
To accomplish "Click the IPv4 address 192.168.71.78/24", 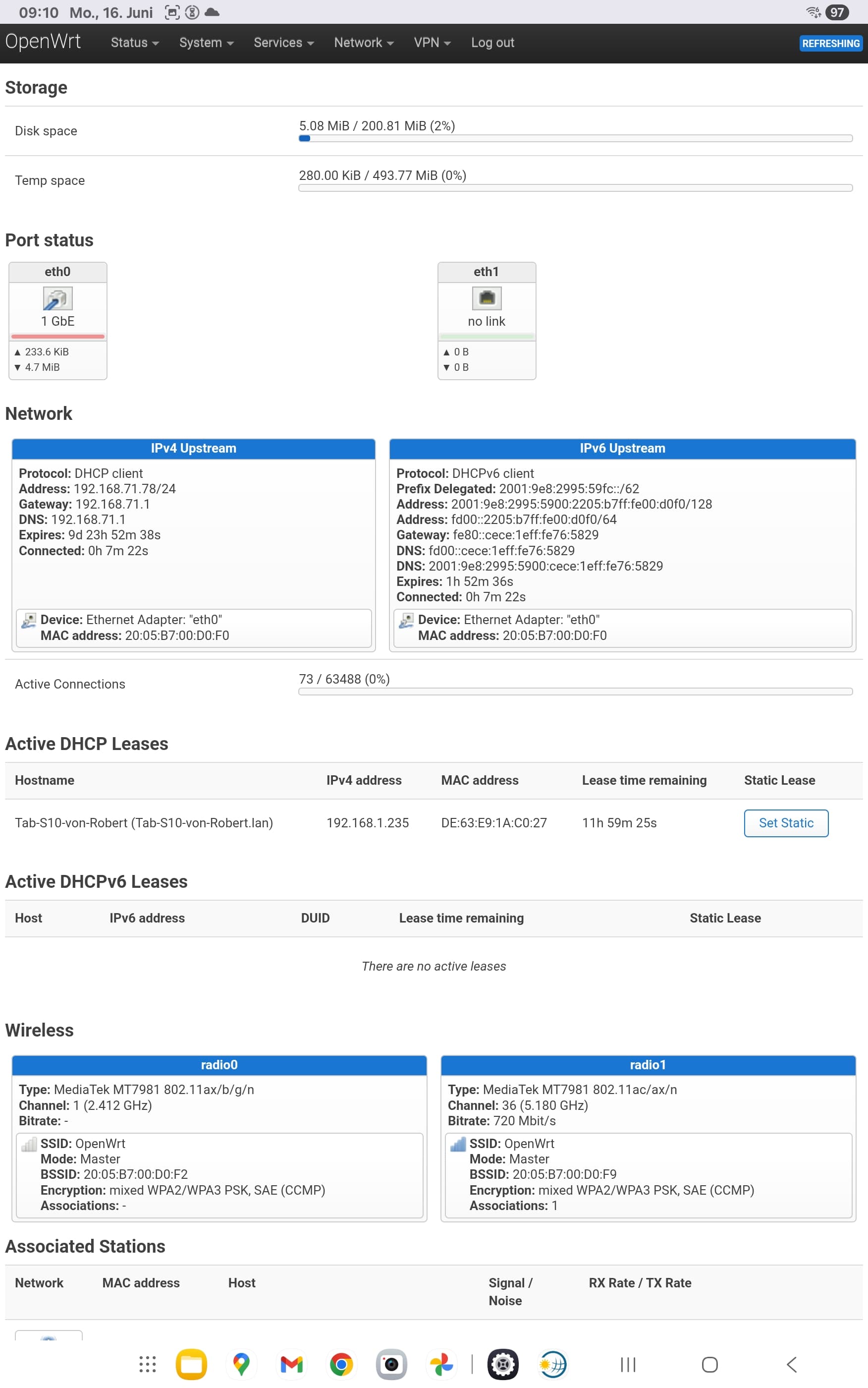I will click(x=124, y=488).
